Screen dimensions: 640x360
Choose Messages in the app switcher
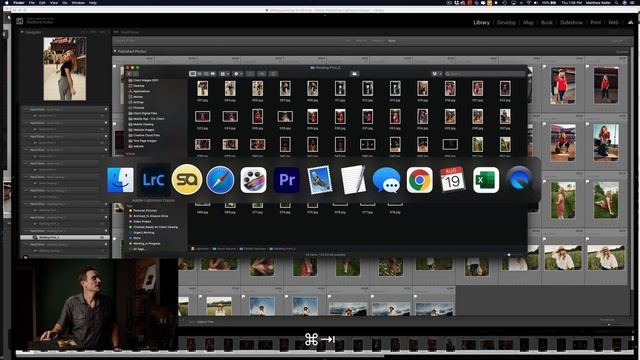tap(386, 180)
